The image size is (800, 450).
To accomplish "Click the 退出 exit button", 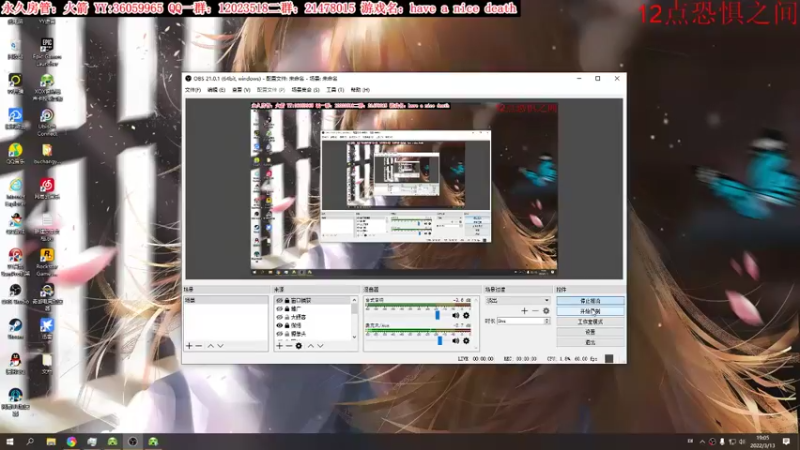I will point(590,342).
